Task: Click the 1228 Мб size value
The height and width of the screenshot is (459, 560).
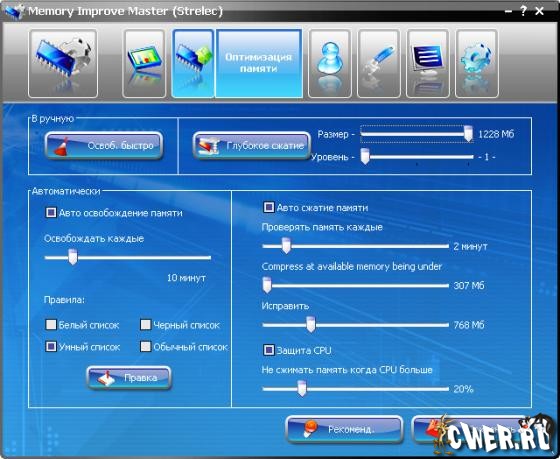Action: click(496, 134)
